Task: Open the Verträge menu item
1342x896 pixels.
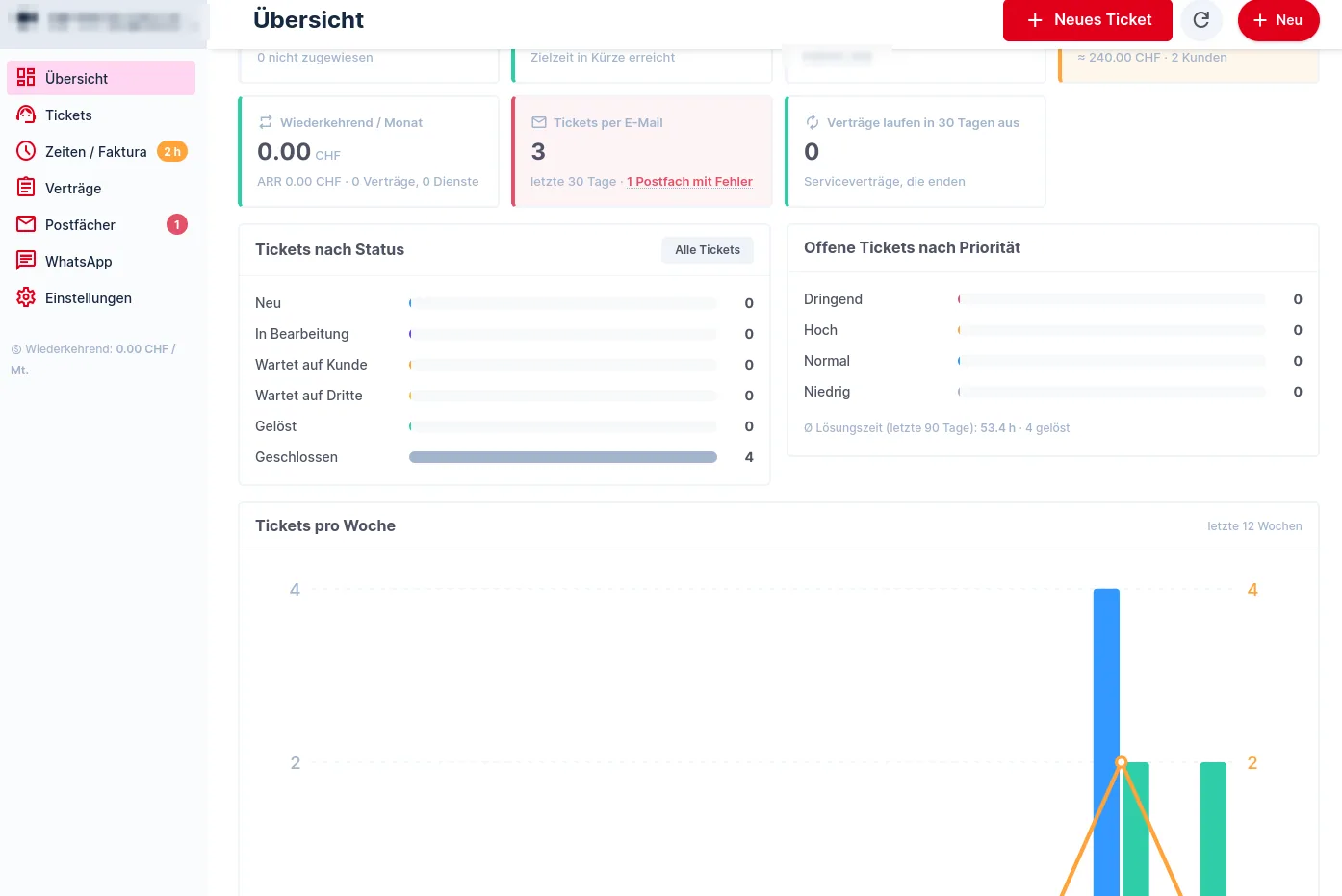Action: pyautogui.click(x=101, y=188)
